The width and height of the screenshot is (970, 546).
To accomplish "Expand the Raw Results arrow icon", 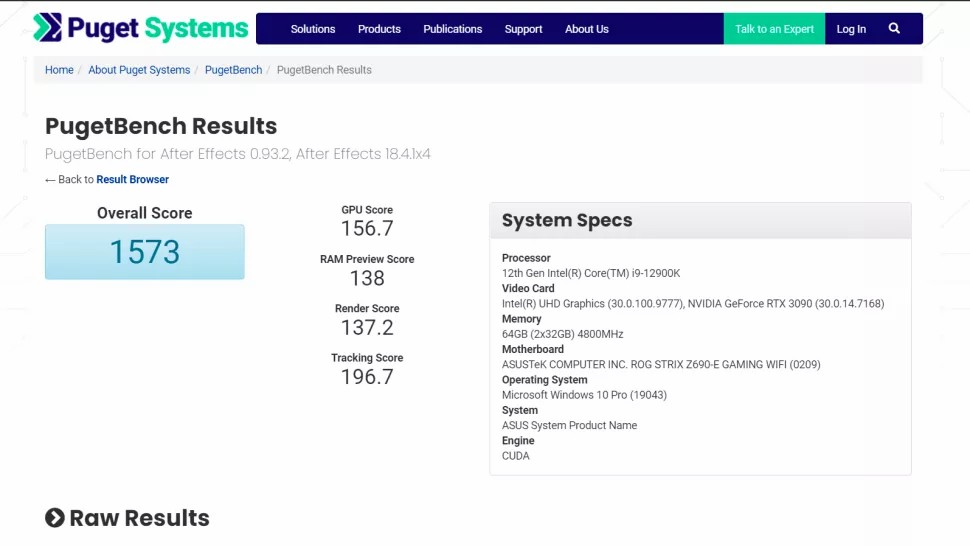I will (x=54, y=518).
